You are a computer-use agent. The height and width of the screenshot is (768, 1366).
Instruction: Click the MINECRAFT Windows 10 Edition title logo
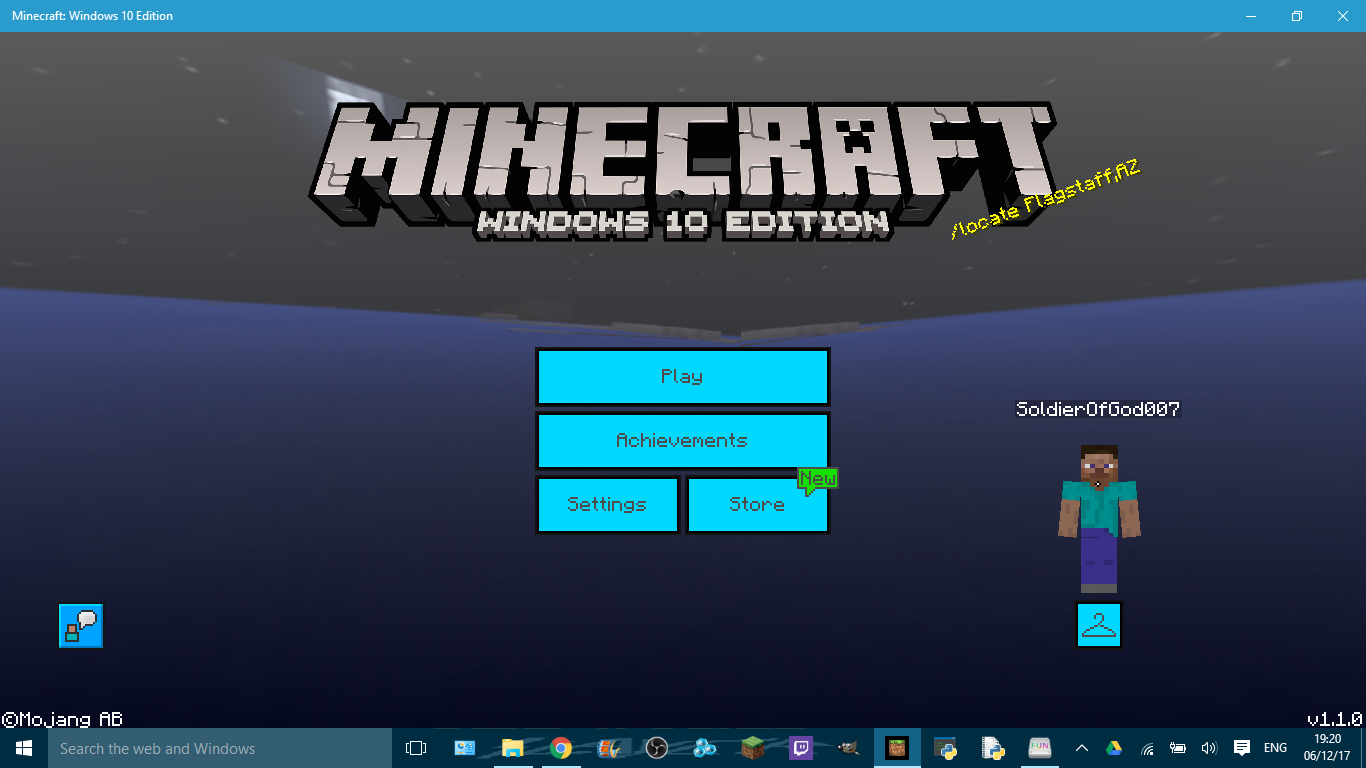[683, 171]
